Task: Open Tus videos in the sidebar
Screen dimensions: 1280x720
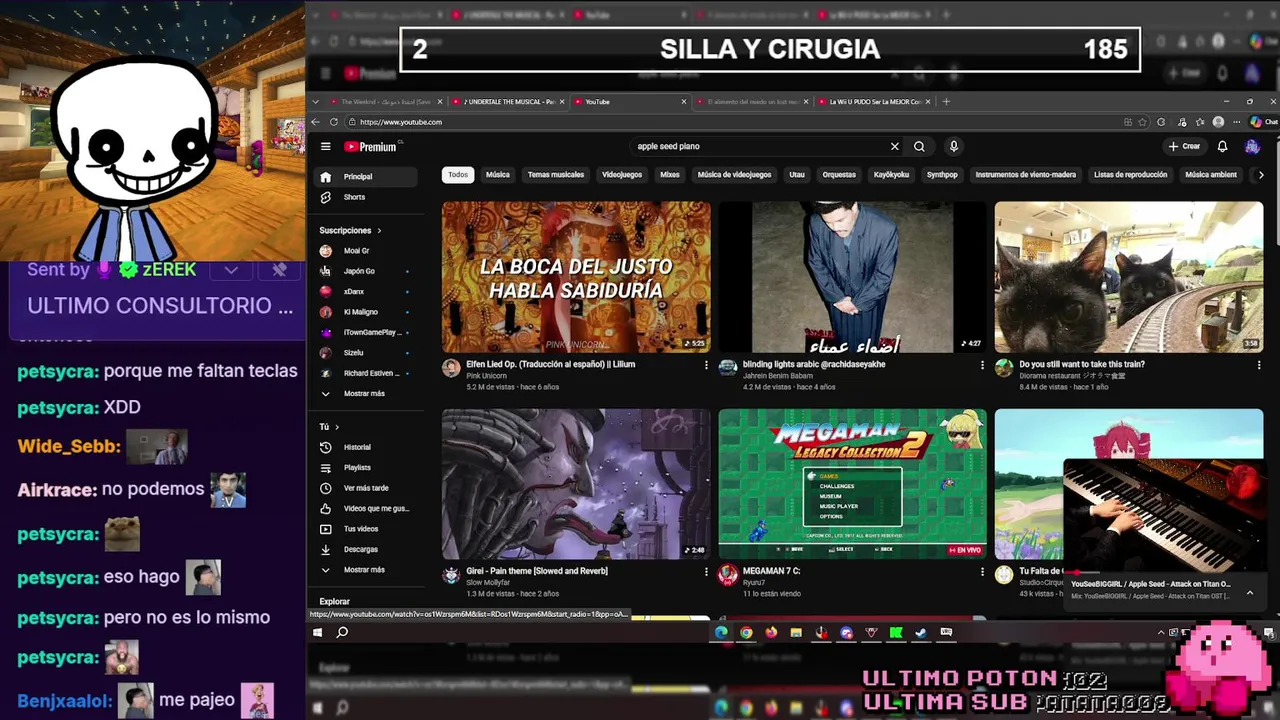Action: pos(366,528)
